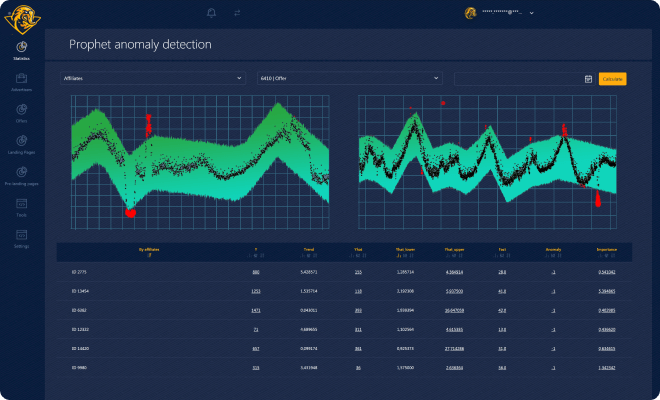The image size is (660, 400).
Task: Click the Y value link for ID 2775
Action: point(256,272)
